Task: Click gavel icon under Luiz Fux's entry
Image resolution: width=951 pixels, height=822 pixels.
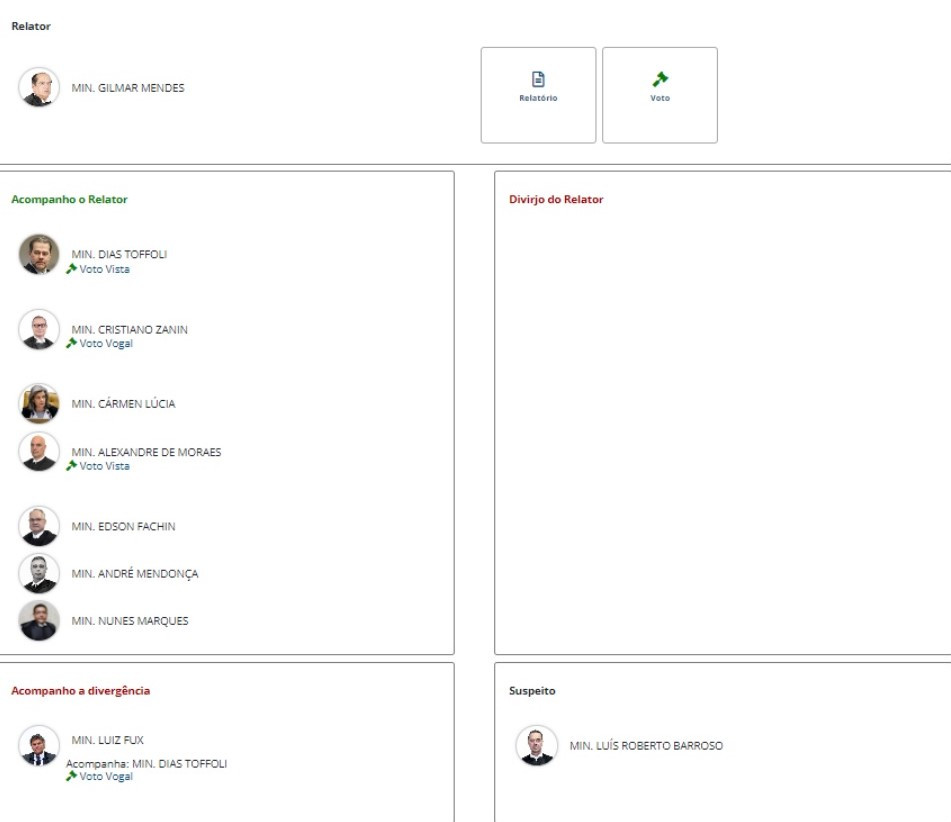Action: tap(72, 777)
